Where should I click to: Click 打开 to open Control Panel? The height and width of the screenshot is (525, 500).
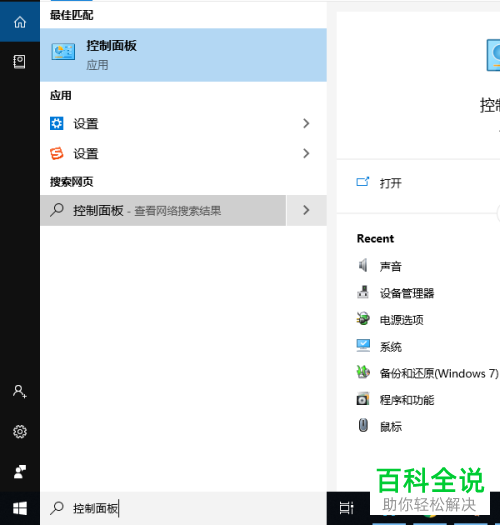click(390, 183)
